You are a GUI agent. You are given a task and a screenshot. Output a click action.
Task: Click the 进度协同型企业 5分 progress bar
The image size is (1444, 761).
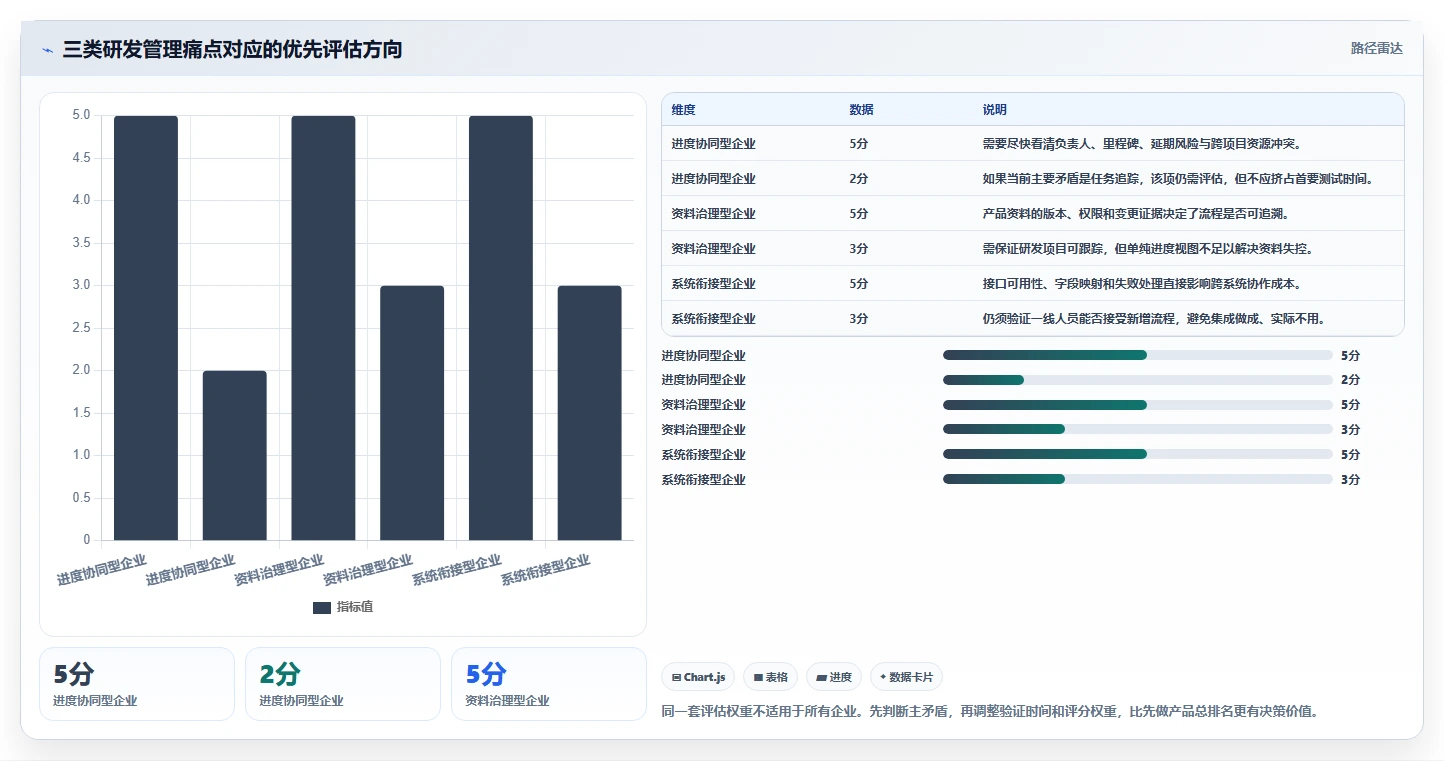click(1138, 355)
